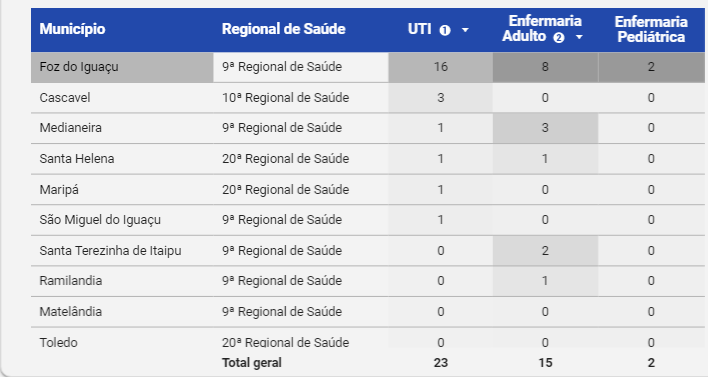The height and width of the screenshot is (386, 708).
Task: Click the Enfermaria Adulto info icon numbered 2
Action: point(559,37)
